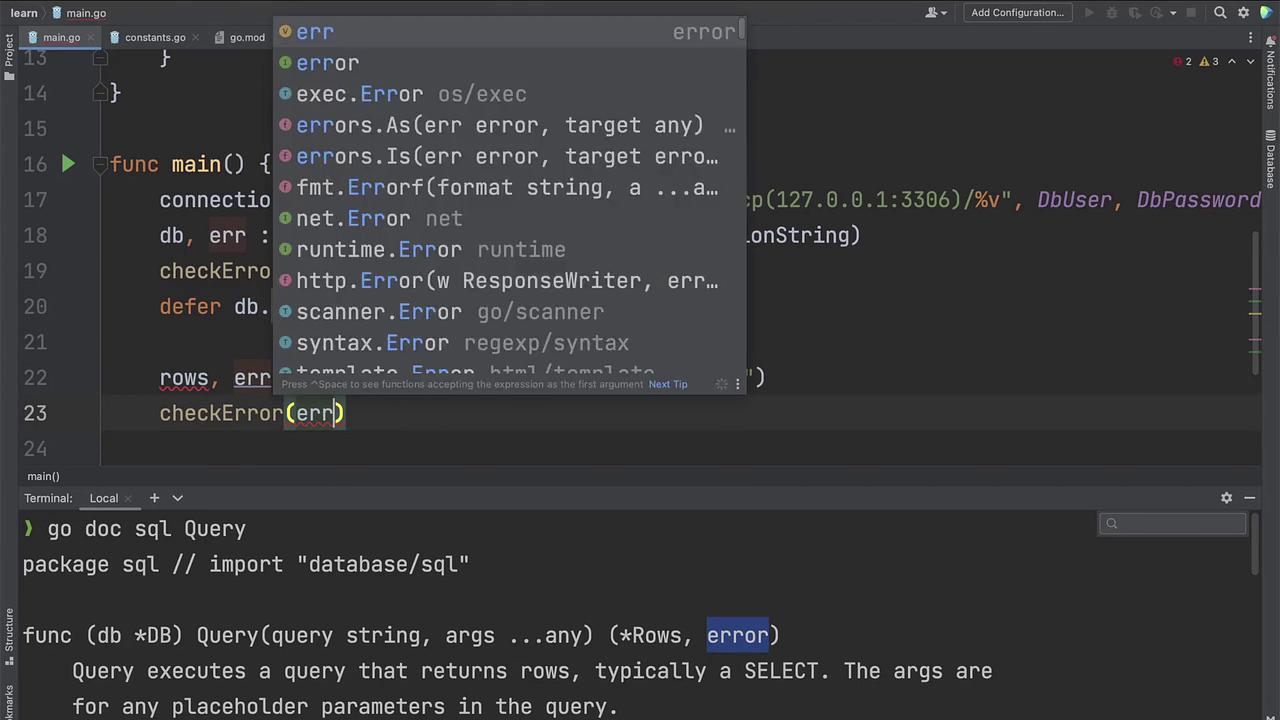
Task: Switch to the go.mod editor tab
Action: [247, 38]
